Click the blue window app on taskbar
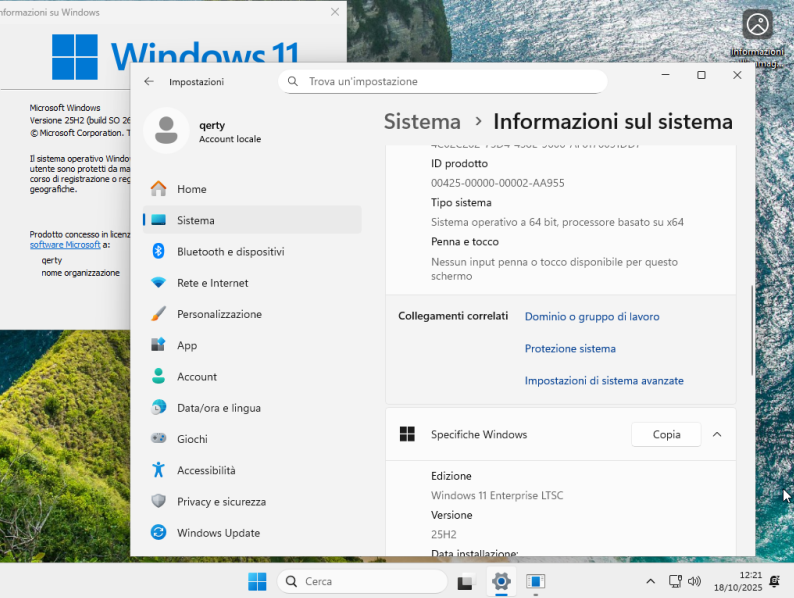Viewport: 794px width, 598px height. pos(535,581)
